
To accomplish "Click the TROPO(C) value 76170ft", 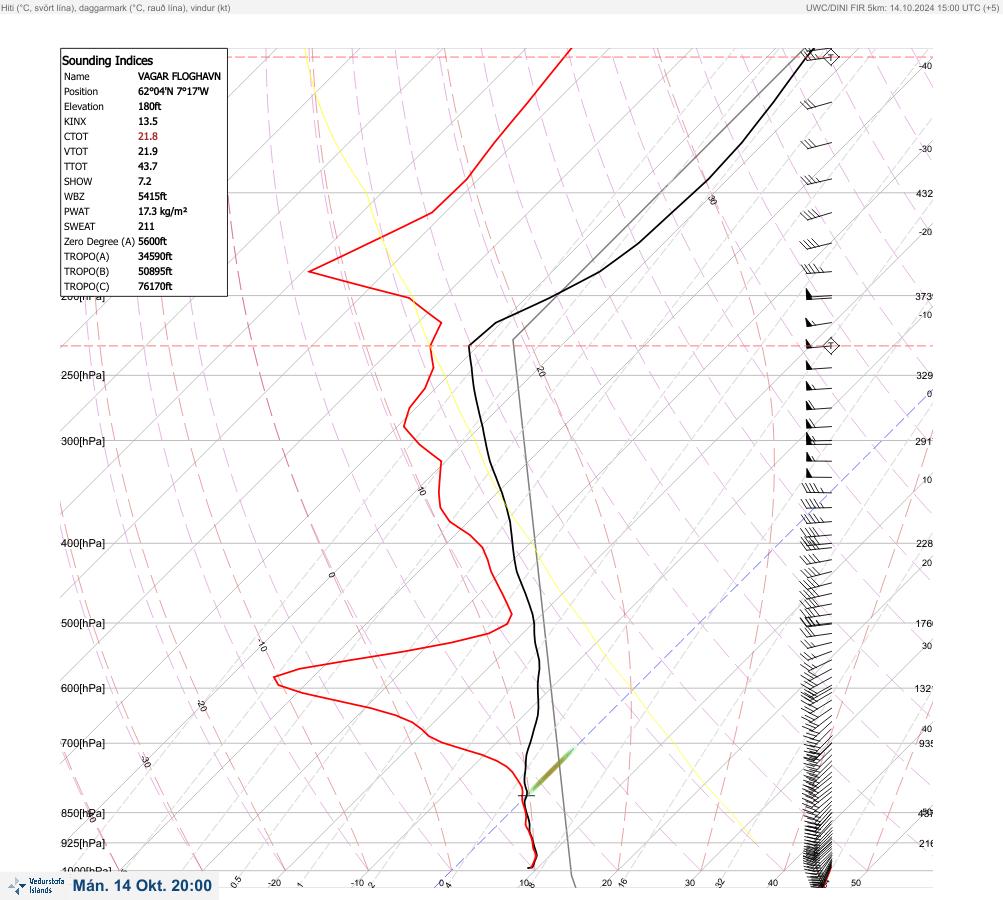I will tap(155, 287).
